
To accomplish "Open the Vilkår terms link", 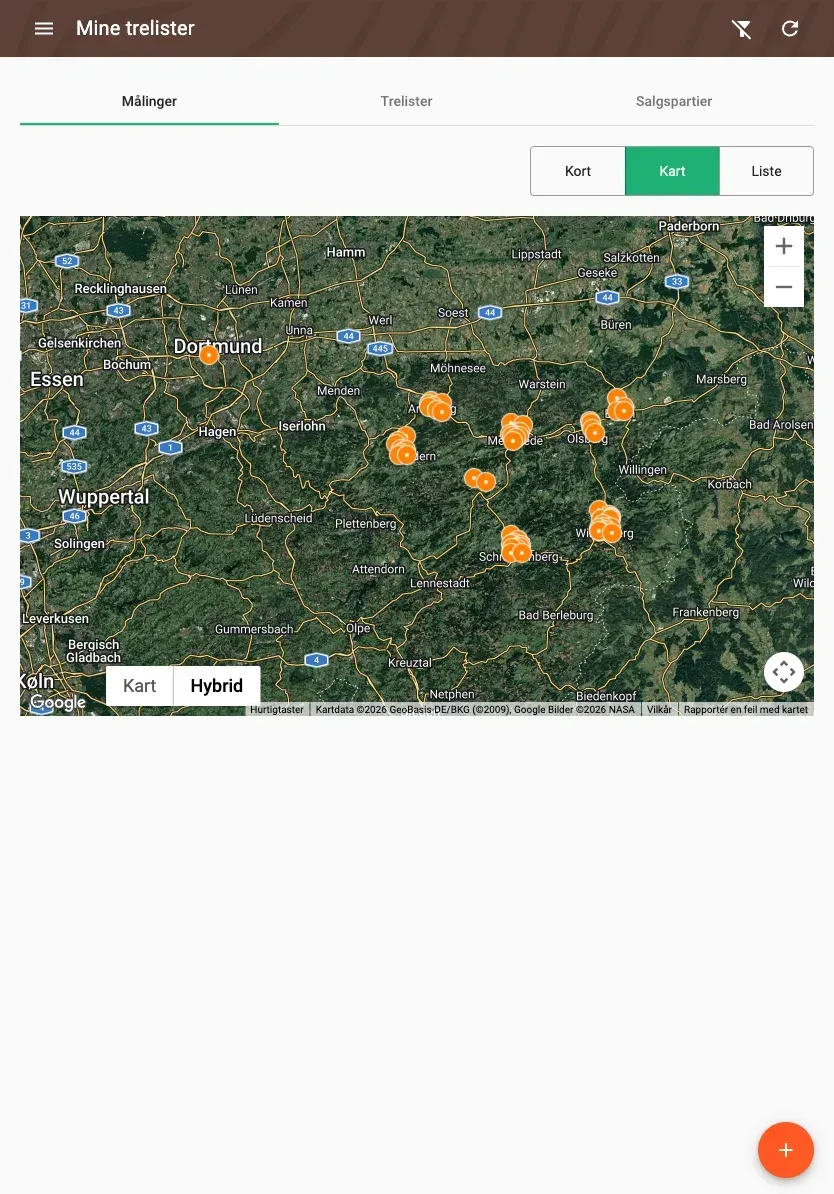I will (659, 709).
